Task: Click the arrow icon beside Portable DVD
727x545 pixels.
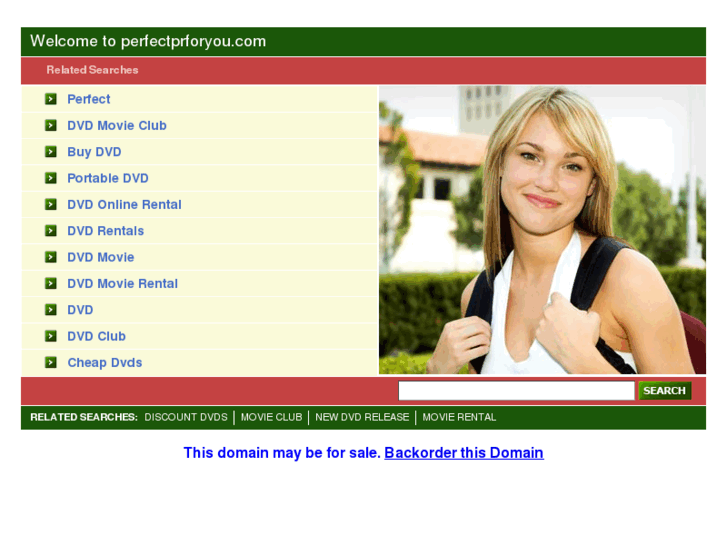Action: click(x=51, y=178)
